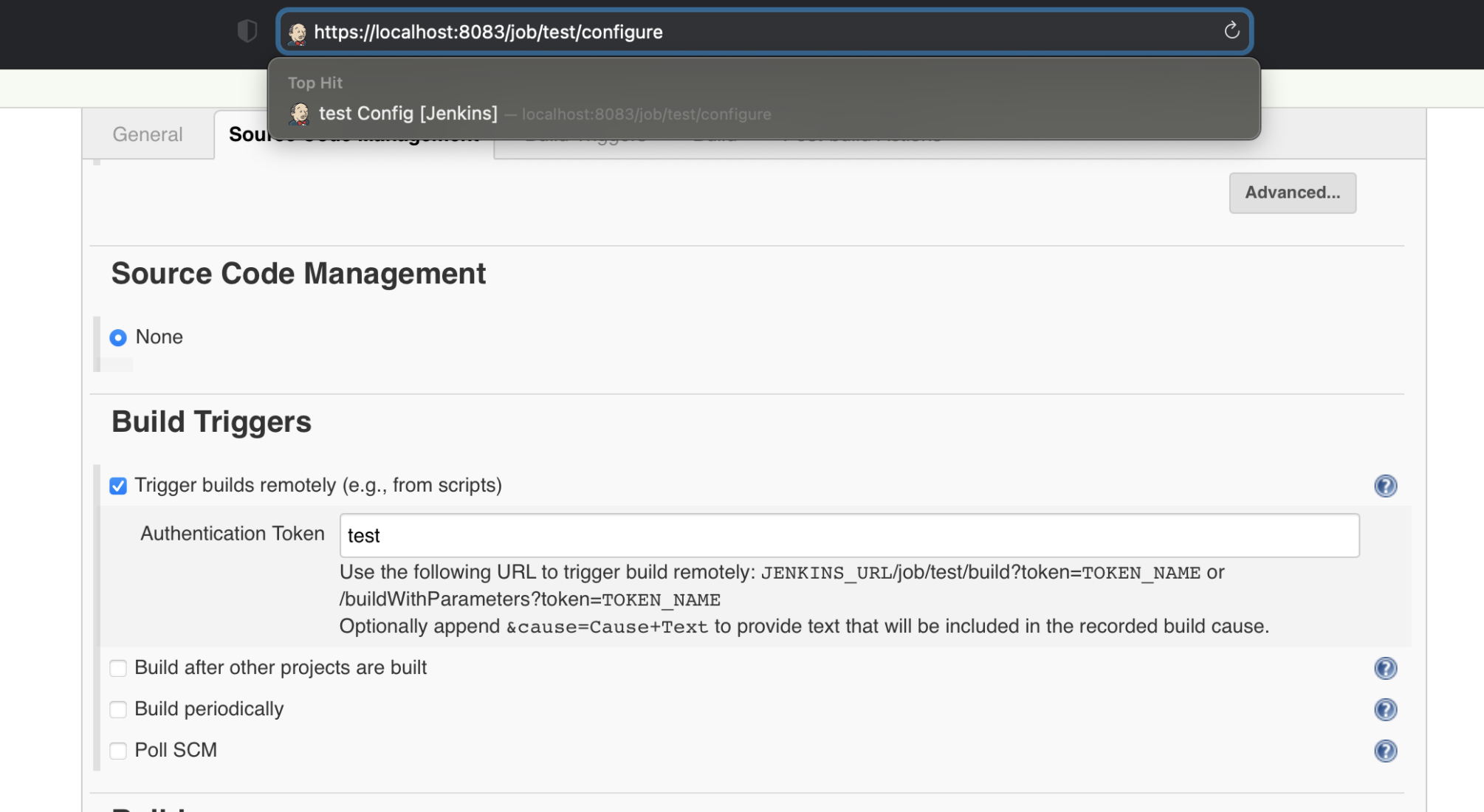This screenshot has height=812, width=1484.
Task: Expand the Advanced... options button
Action: (1292, 193)
